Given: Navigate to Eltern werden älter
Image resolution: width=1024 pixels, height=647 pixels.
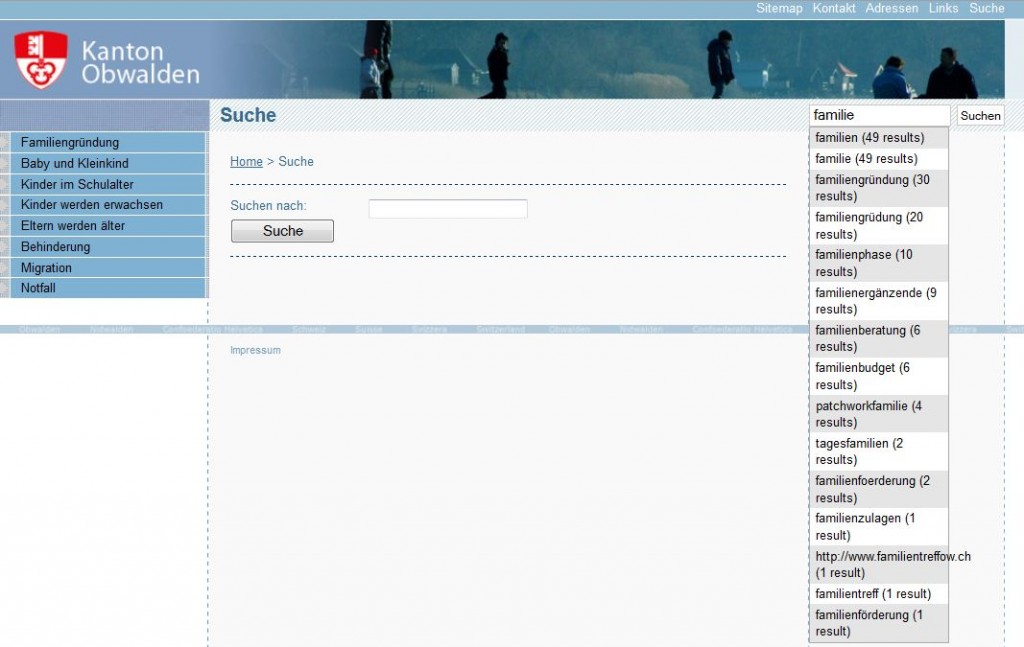Looking at the screenshot, I should (73, 226).
